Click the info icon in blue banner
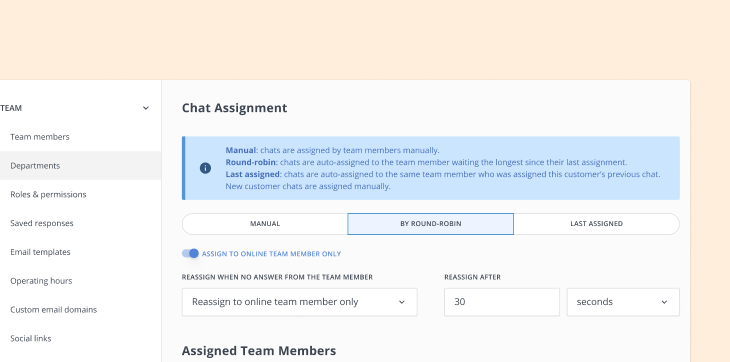Image resolution: width=730 pixels, height=362 pixels. (205, 168)
